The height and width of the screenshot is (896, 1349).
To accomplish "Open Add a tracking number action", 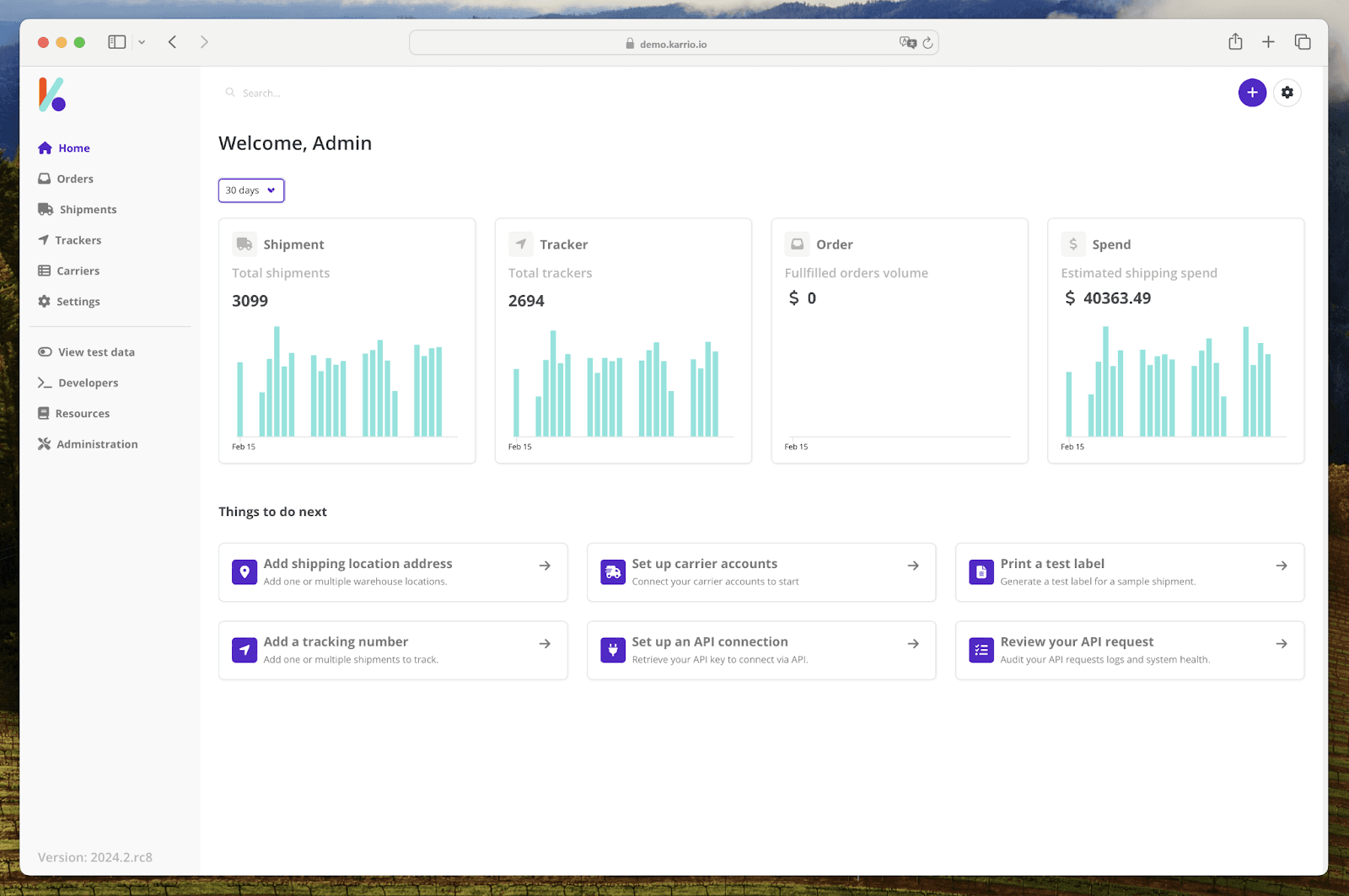I will pyautogui.click(x=392, y=650).
